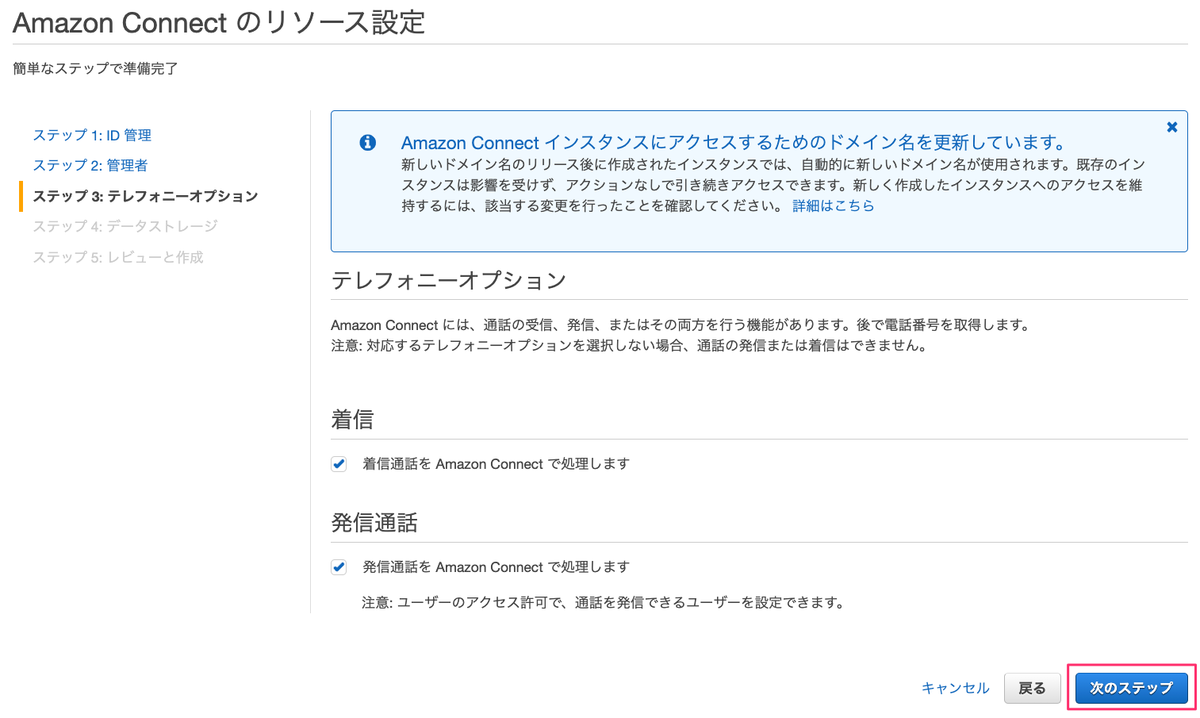Click the 次のステップ button

coord(1131,688)
